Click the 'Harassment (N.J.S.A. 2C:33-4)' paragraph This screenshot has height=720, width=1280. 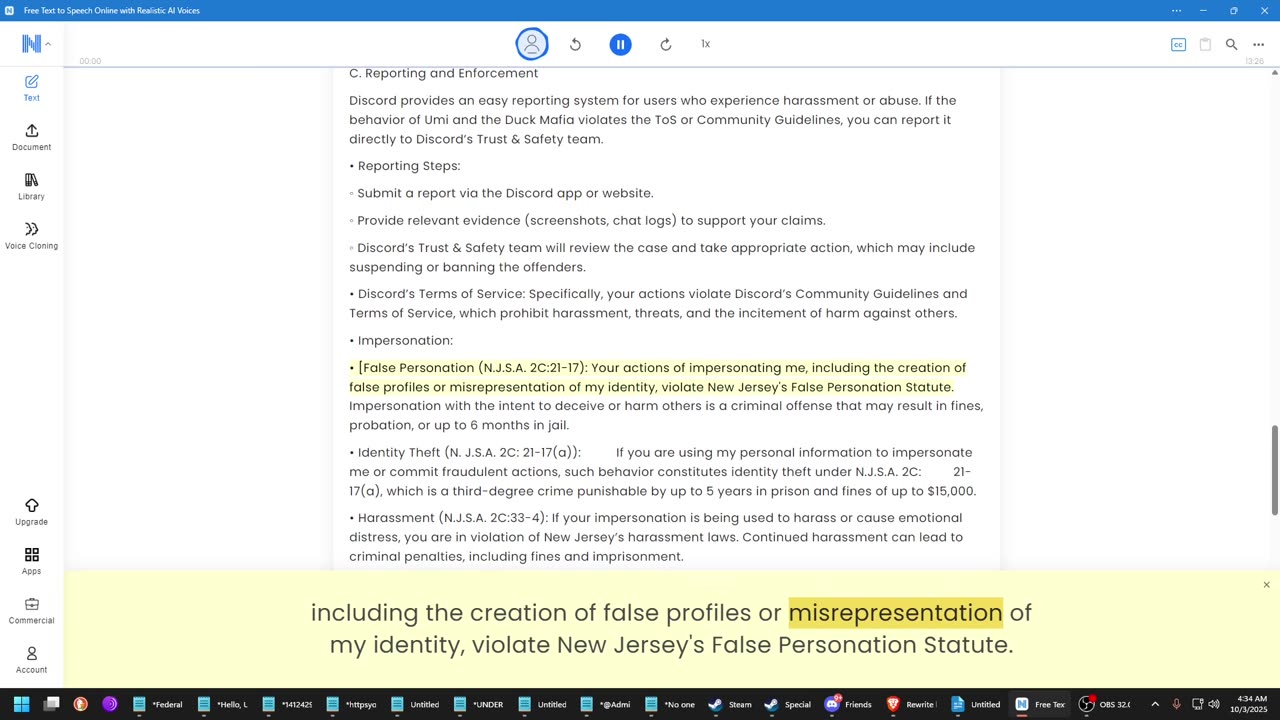tap(656, 537)
